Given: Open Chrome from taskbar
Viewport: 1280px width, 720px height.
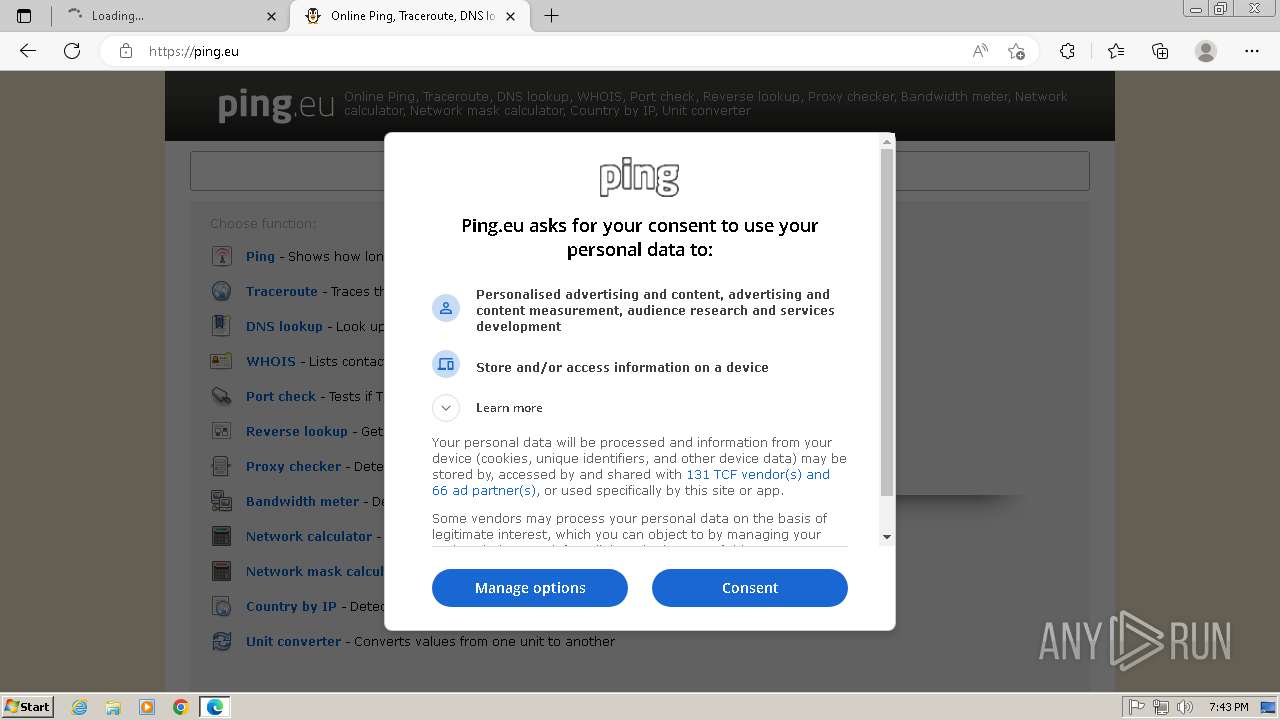Looking at the screenshot, I should [180, 707].
